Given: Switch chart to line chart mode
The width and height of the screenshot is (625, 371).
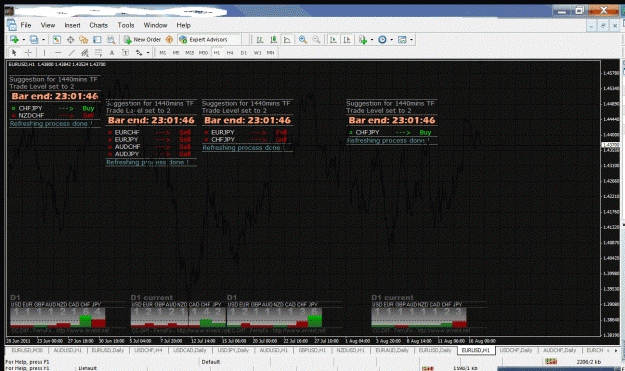Looking at the screenshot, I should pos(287,39).
